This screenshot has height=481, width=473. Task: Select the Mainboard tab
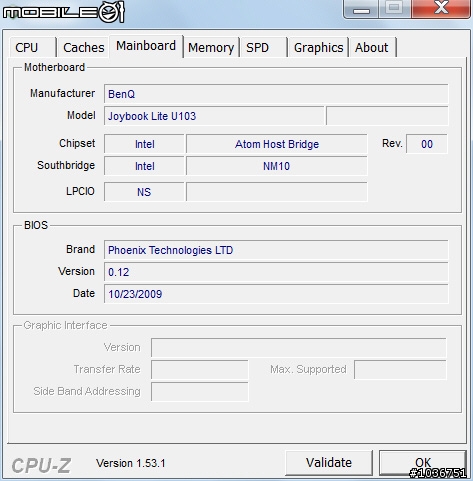(146, 46)
